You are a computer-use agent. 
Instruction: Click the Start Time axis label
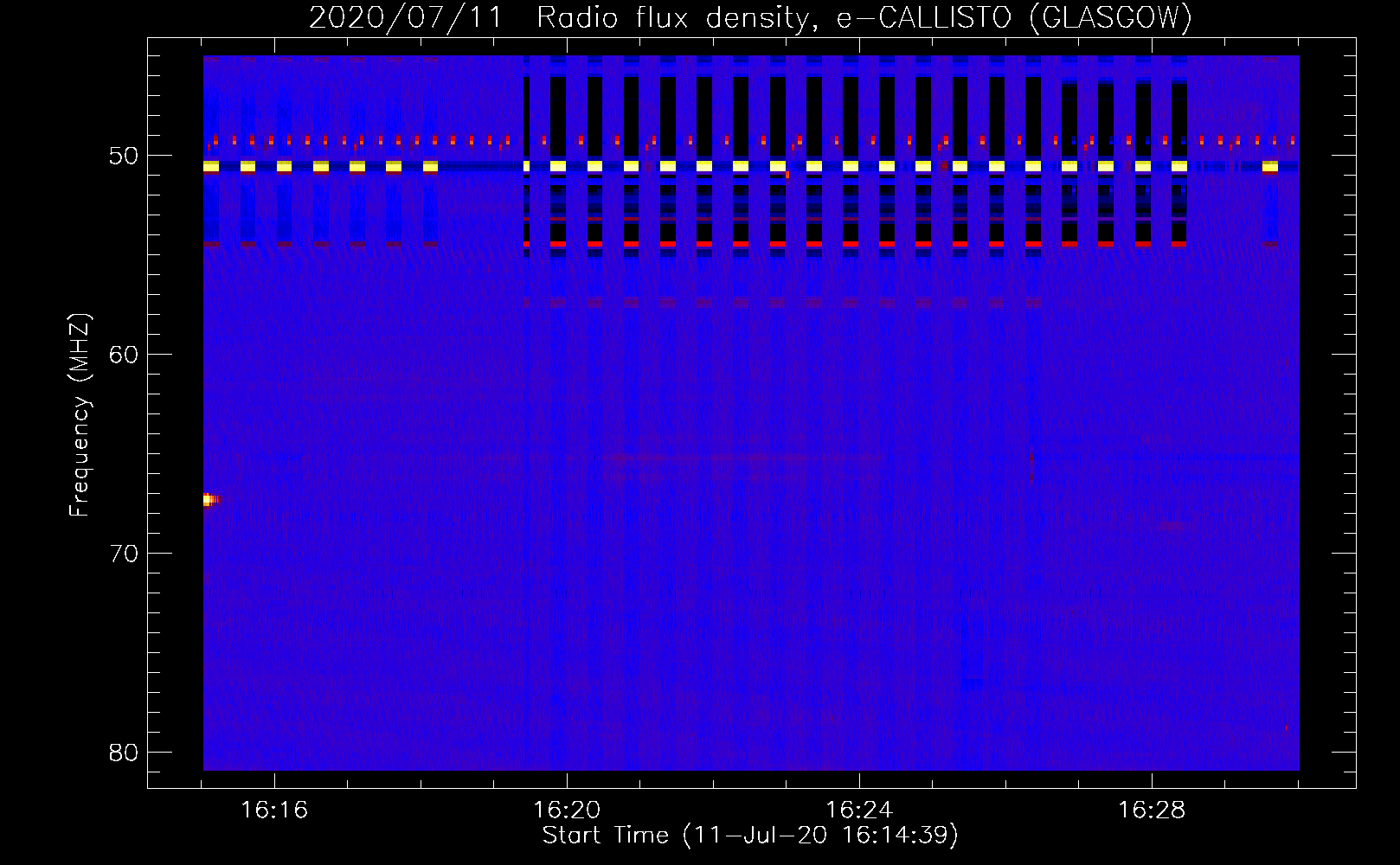[x=750, y=836]
